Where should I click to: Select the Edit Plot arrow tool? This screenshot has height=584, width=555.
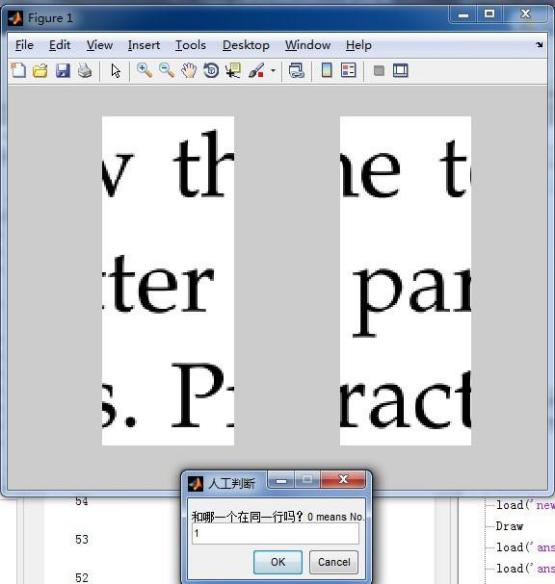[115, 70]
